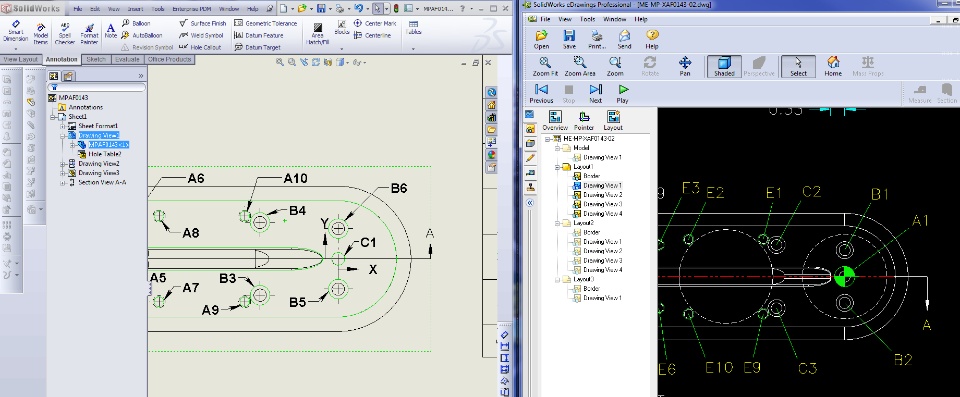
Task: Insert a Weld Symbol
Action: 202,36
